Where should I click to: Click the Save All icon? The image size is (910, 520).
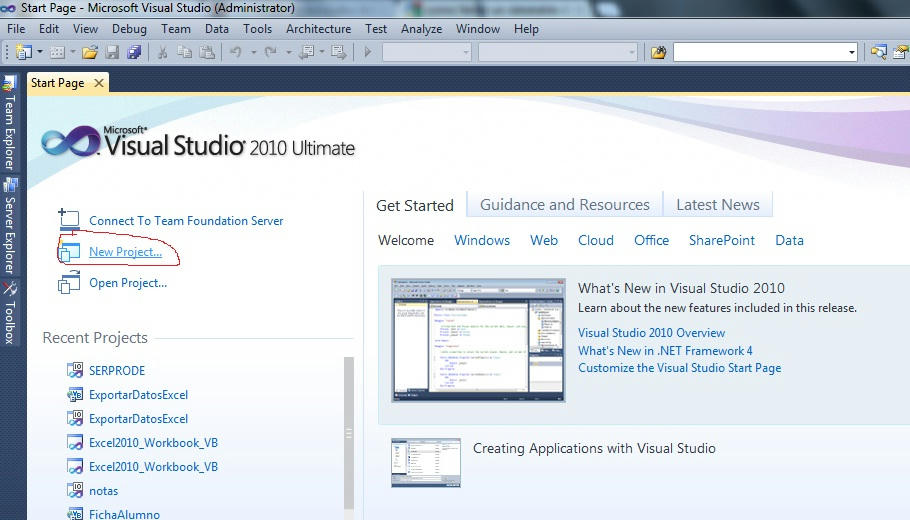(x=134, y=53)
